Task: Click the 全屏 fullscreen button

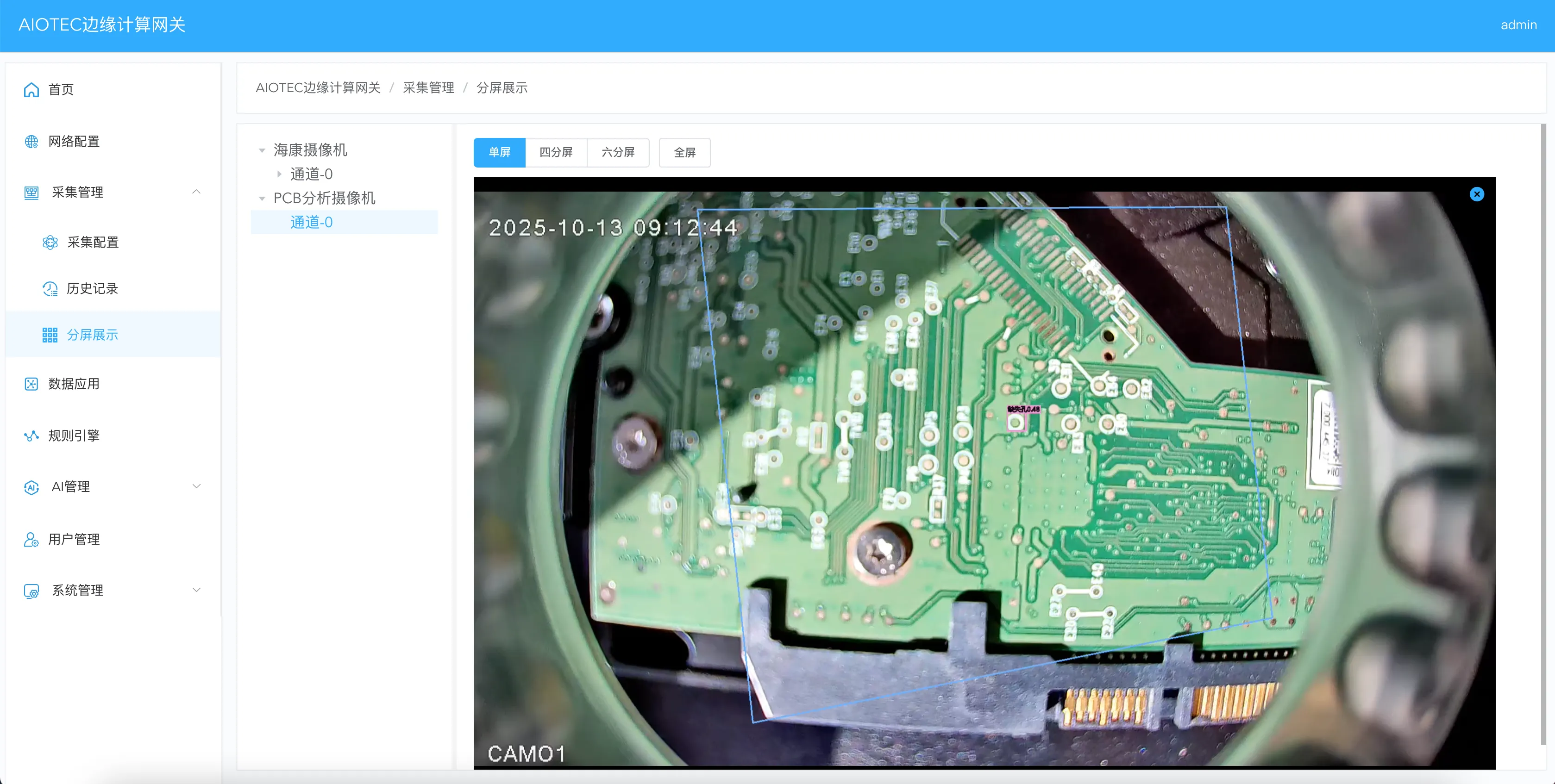Action: tap(684, 153)
